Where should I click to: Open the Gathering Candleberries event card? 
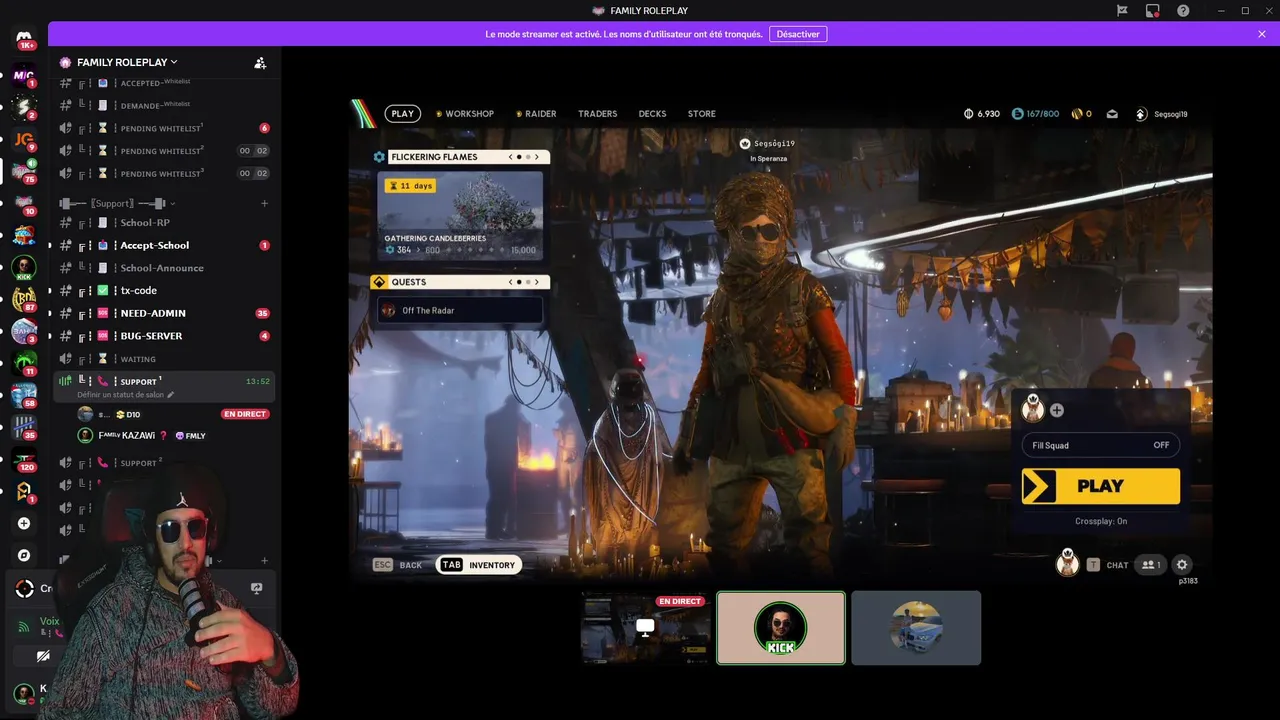point(460,217)
